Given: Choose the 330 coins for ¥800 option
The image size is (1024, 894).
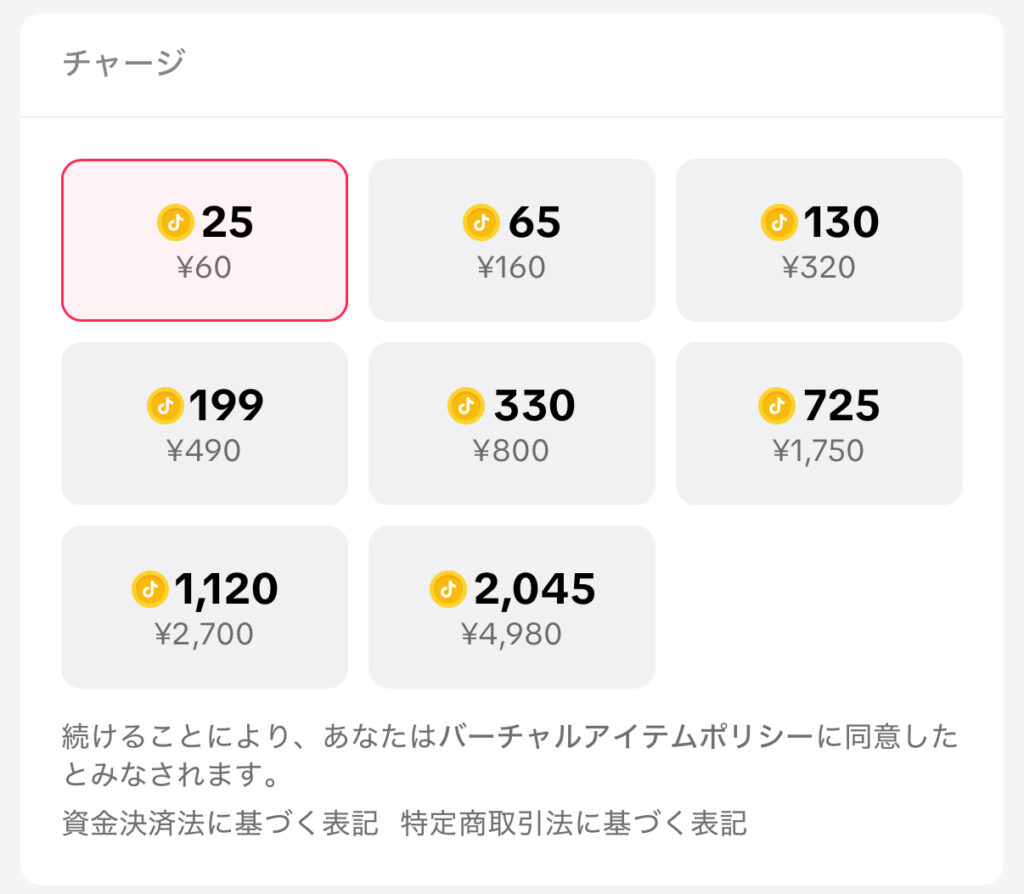Looking at the screenshot, I should point(511,422).
